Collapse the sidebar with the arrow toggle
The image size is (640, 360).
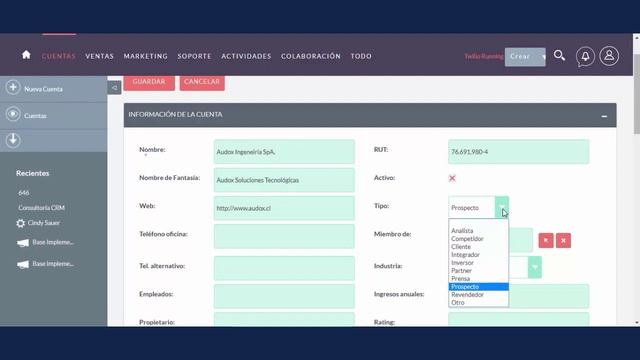114,87
